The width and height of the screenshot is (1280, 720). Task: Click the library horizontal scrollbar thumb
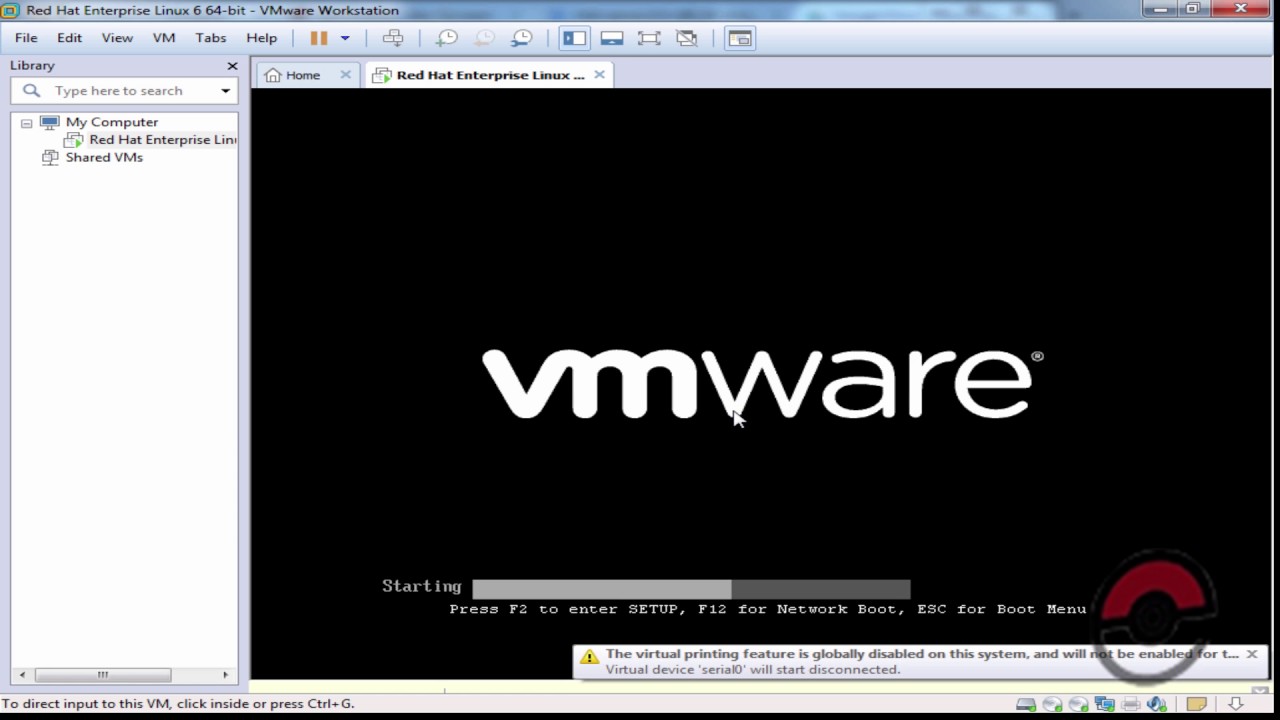(x=102, y=675)
